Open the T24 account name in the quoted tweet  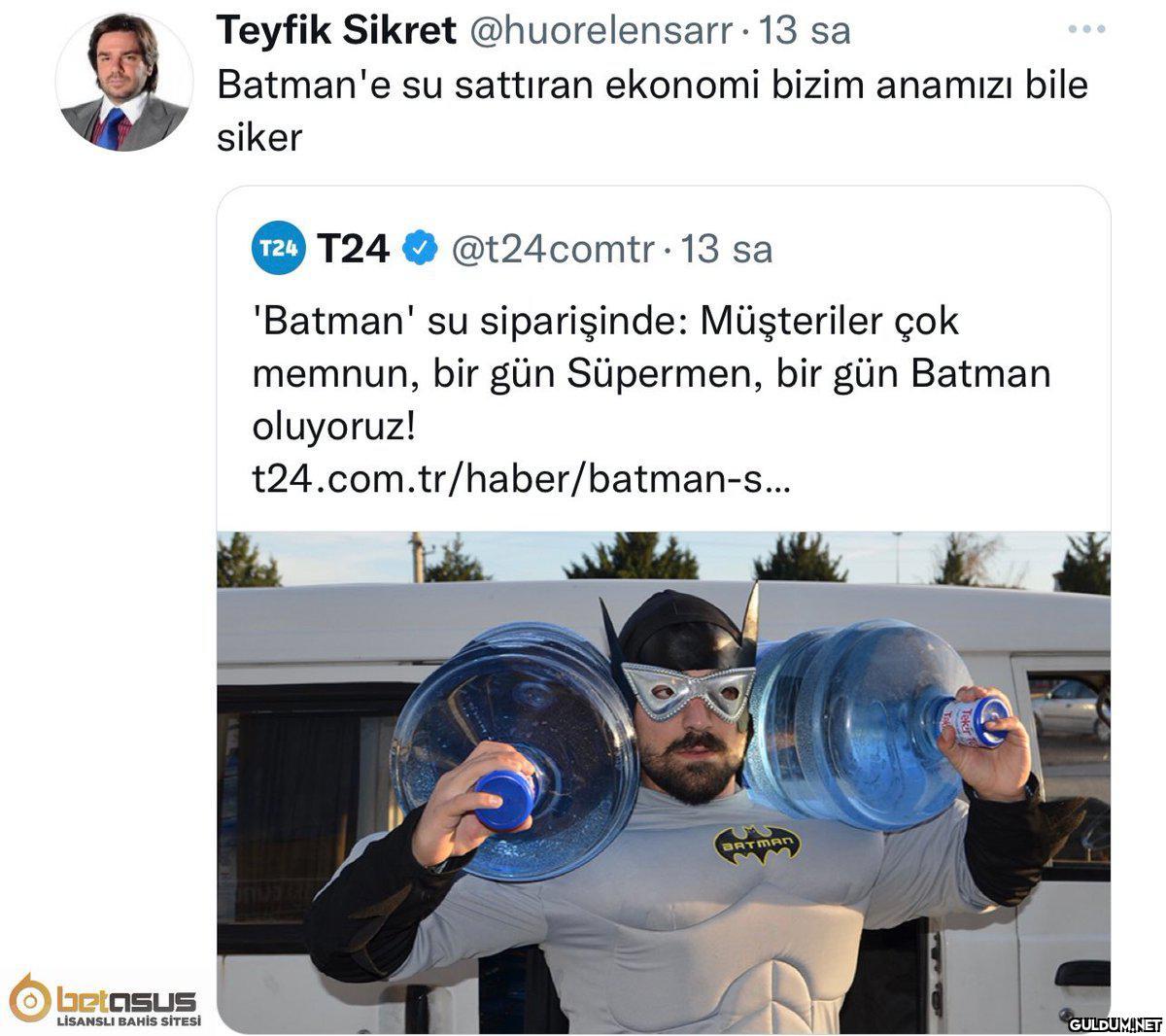click(353, 250)
